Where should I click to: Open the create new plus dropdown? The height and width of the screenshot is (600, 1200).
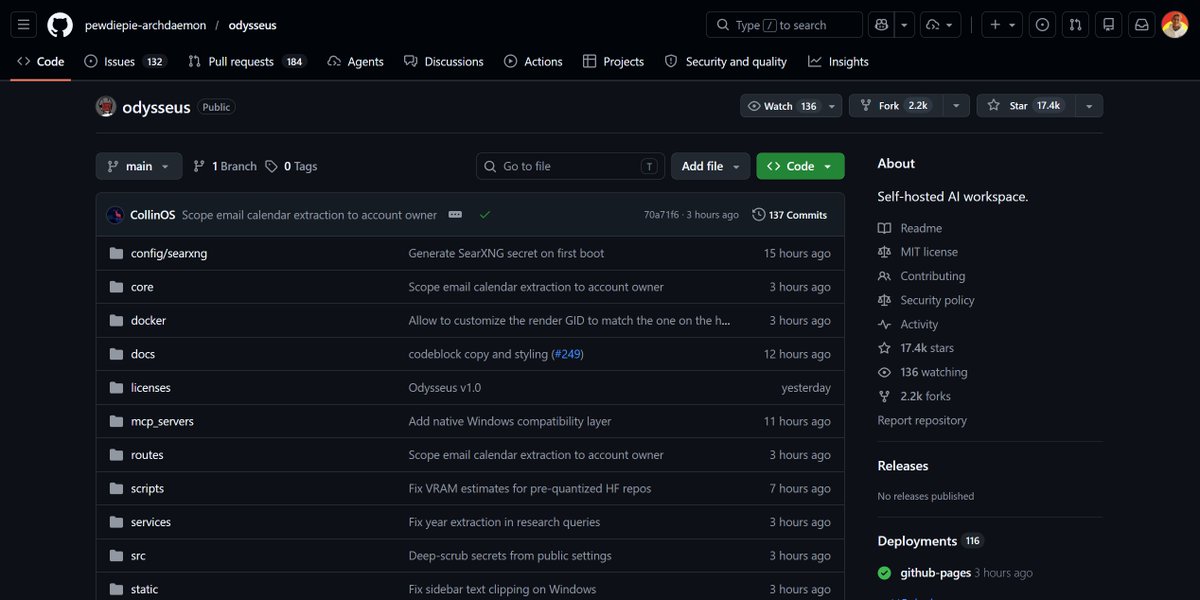click(x=1001, y=25)
